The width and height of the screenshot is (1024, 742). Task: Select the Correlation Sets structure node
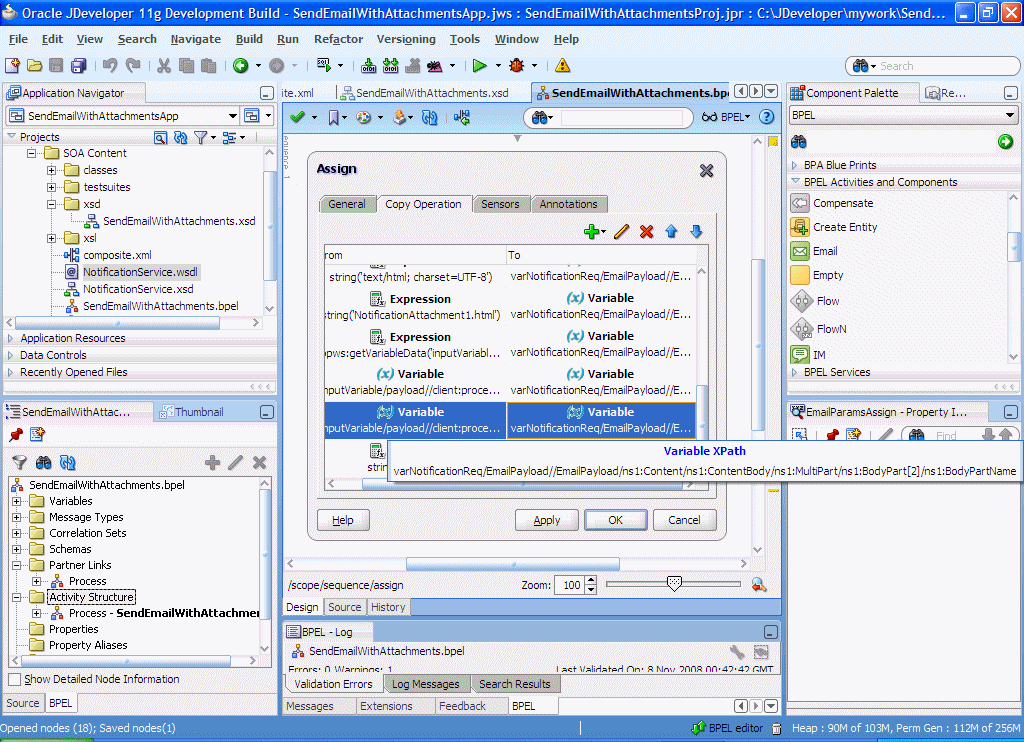click(x=88, y=533)
